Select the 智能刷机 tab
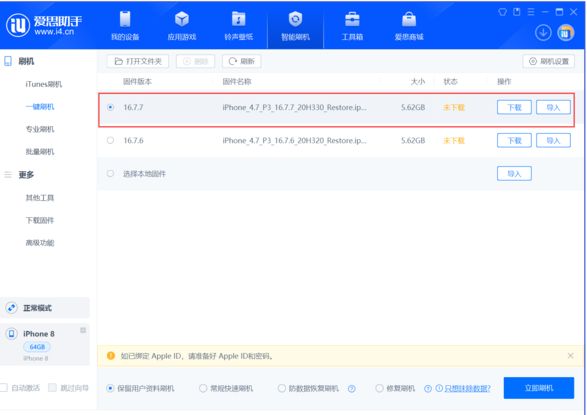Image resolution: width=587 pixels, height=415 pixels. pos(295,25)
